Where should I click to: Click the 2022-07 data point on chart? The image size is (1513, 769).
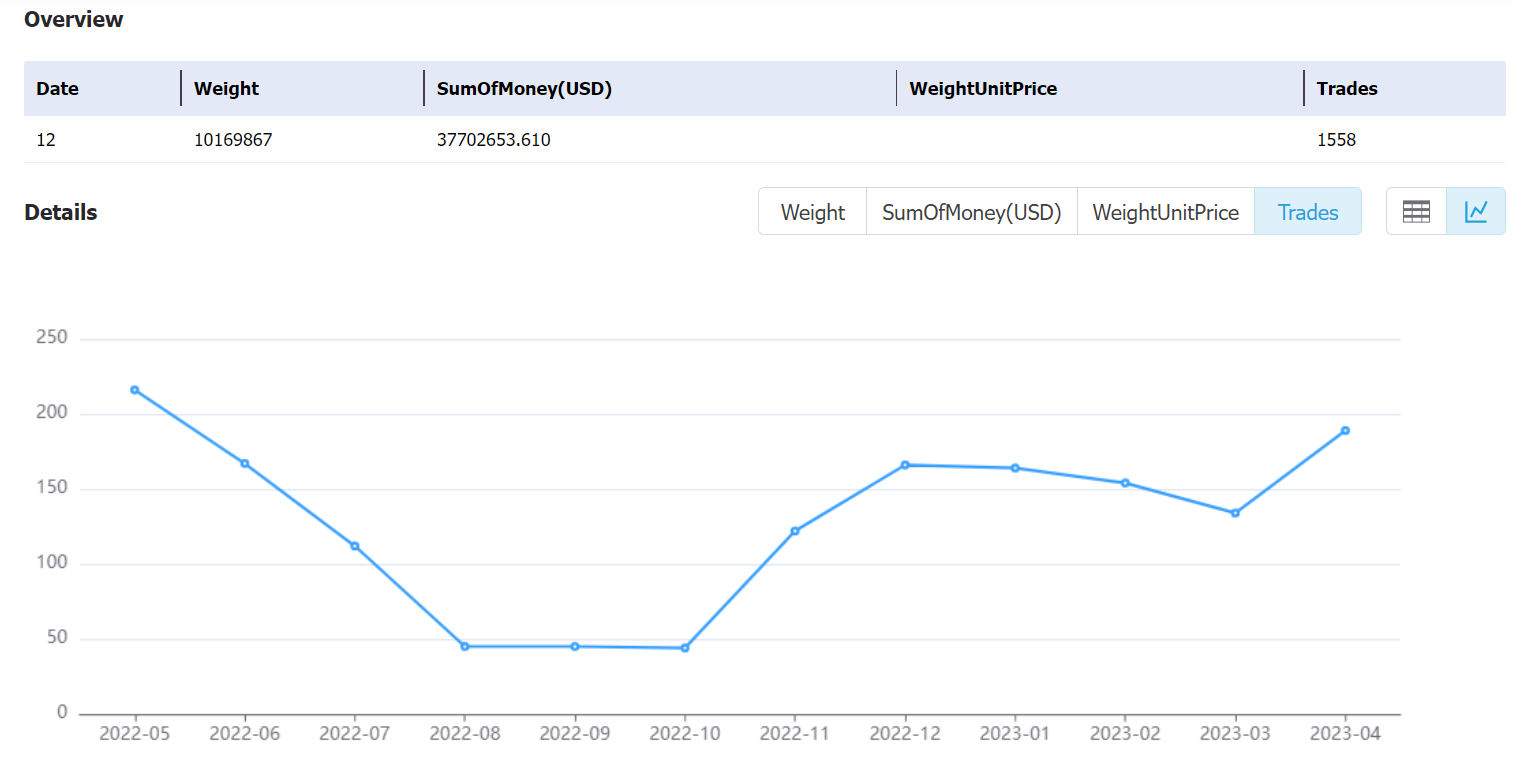(354, 546)
